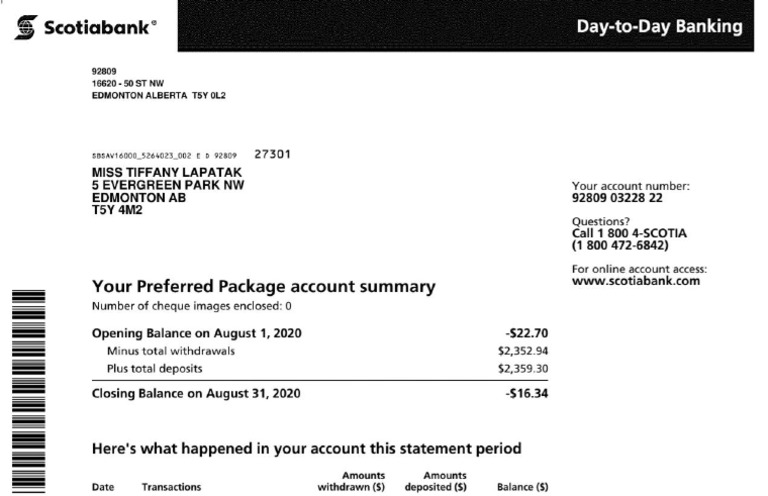Screen dimensions: 768x496
Task: Open the www.scotiabank.com link
Action: pyautogui.click(x=635, y=281)
